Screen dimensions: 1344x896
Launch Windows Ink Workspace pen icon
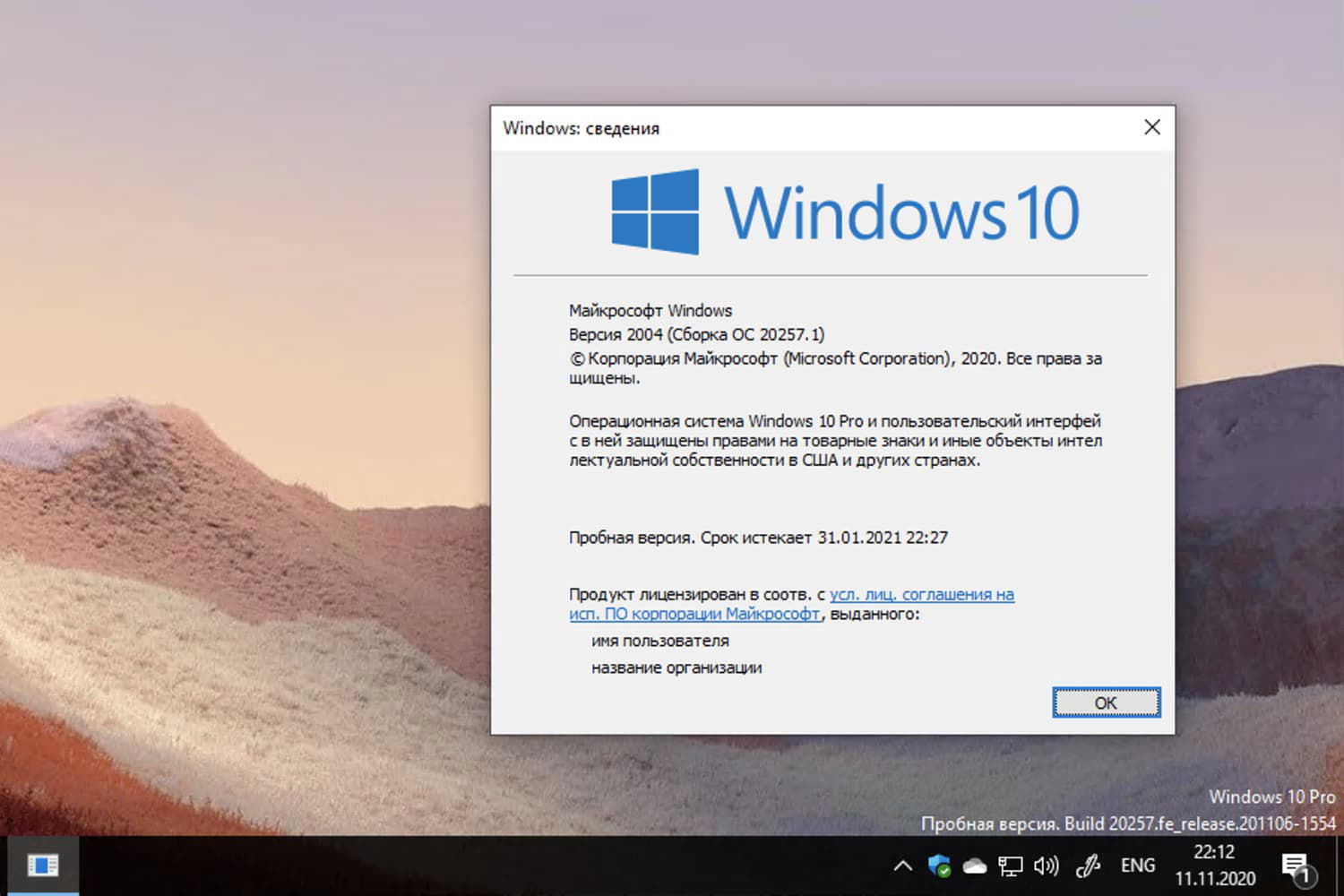[1087, 866]
